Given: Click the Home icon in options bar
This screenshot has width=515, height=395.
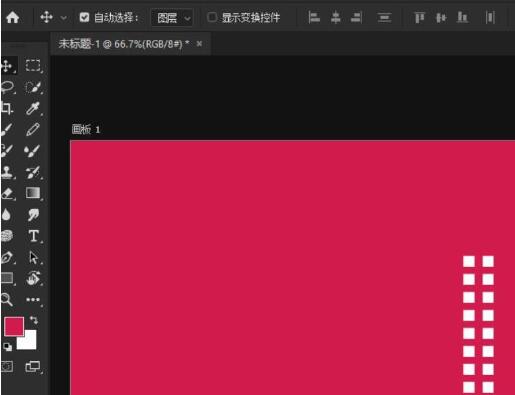Looking at the screenshot, I should (13, 17).
